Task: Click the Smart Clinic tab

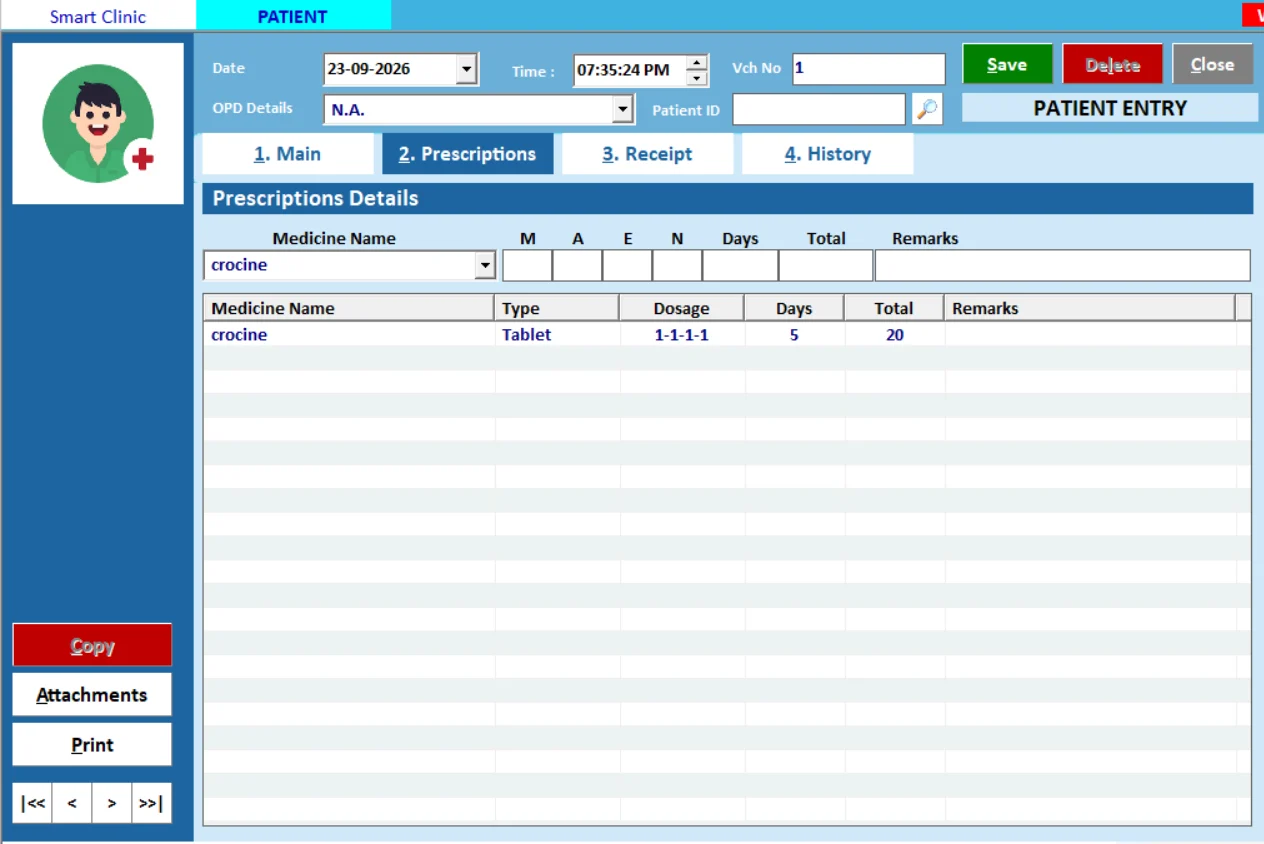Action: [x=98, y=16]
